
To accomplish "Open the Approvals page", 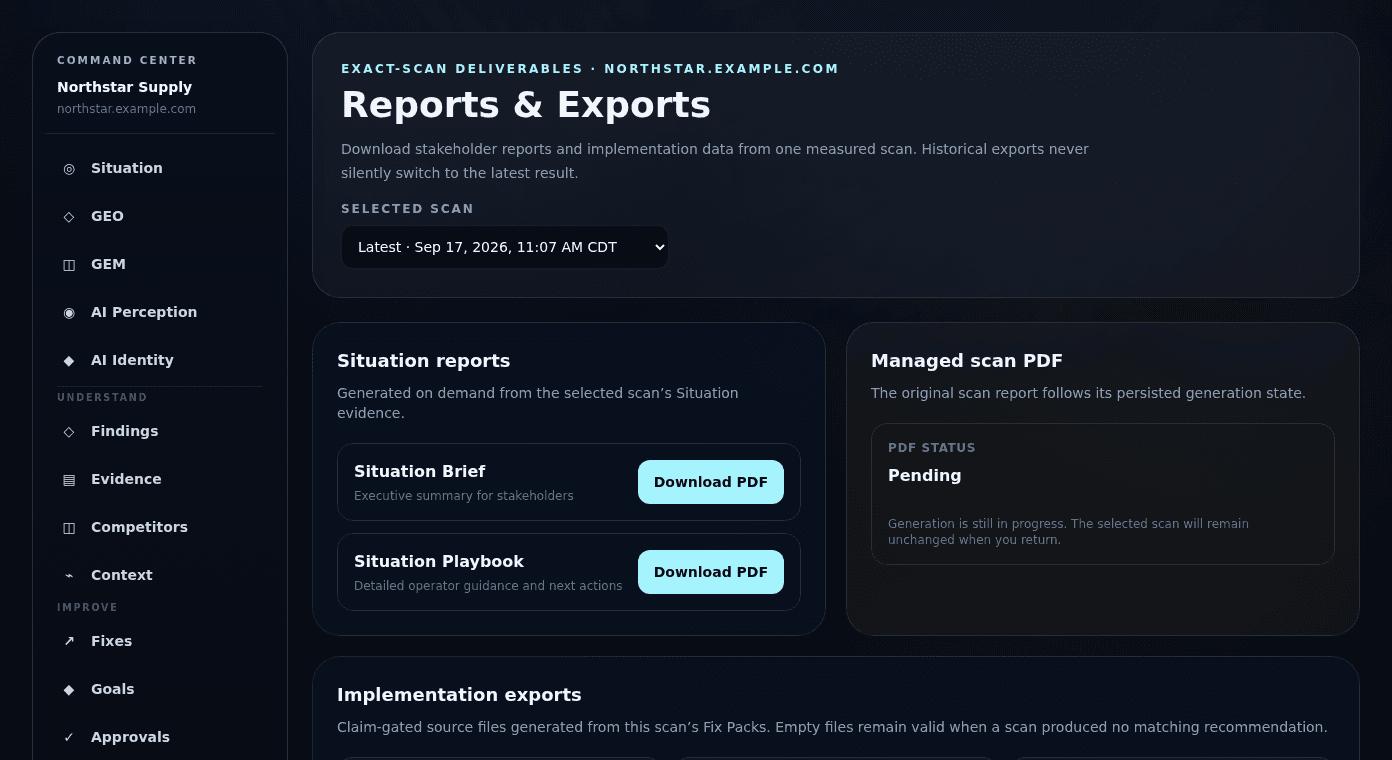I will click(160, 737).
